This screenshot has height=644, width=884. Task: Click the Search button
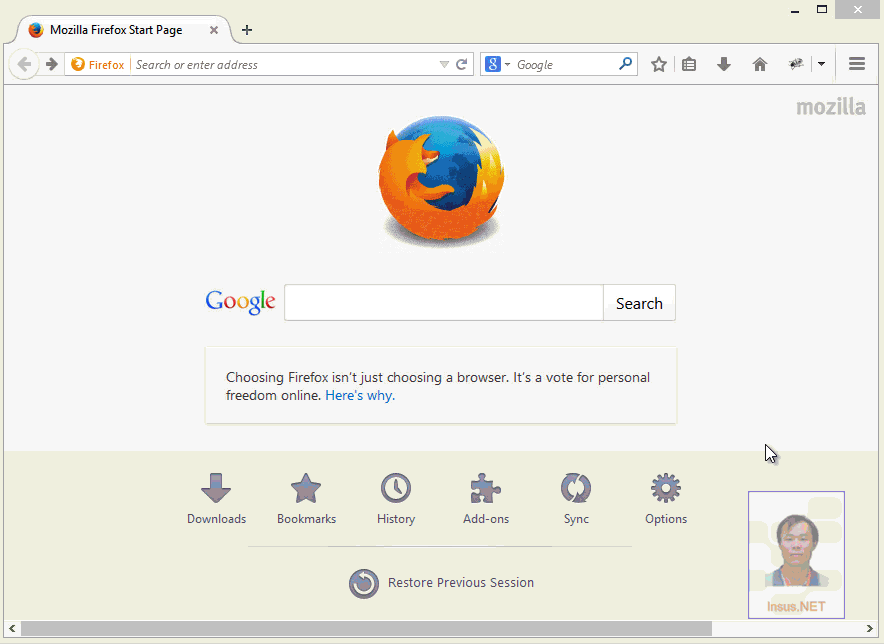639,303
